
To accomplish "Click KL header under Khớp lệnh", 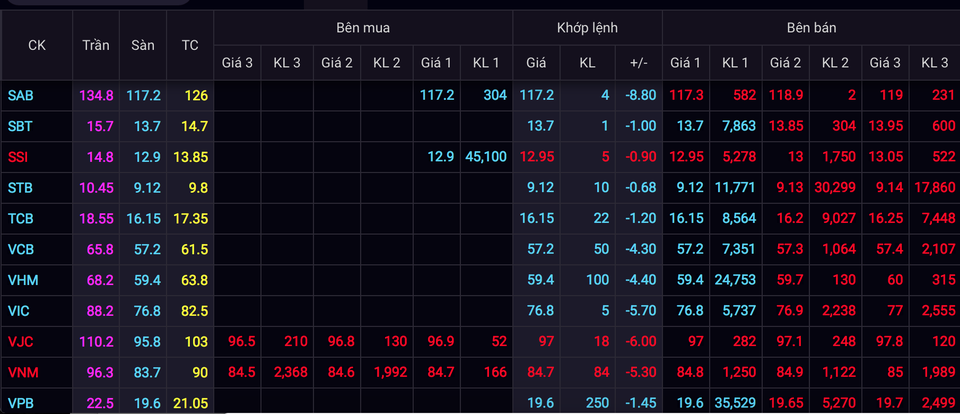I will click(x=587, y=62).
